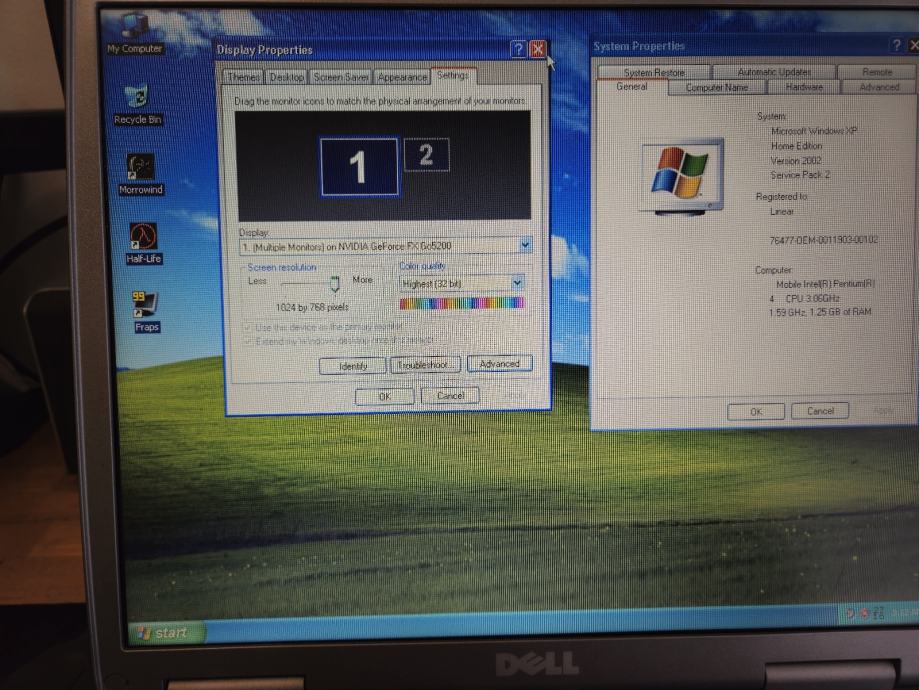
Task: Click the System Properties help question-mark button
Action: 896,45
